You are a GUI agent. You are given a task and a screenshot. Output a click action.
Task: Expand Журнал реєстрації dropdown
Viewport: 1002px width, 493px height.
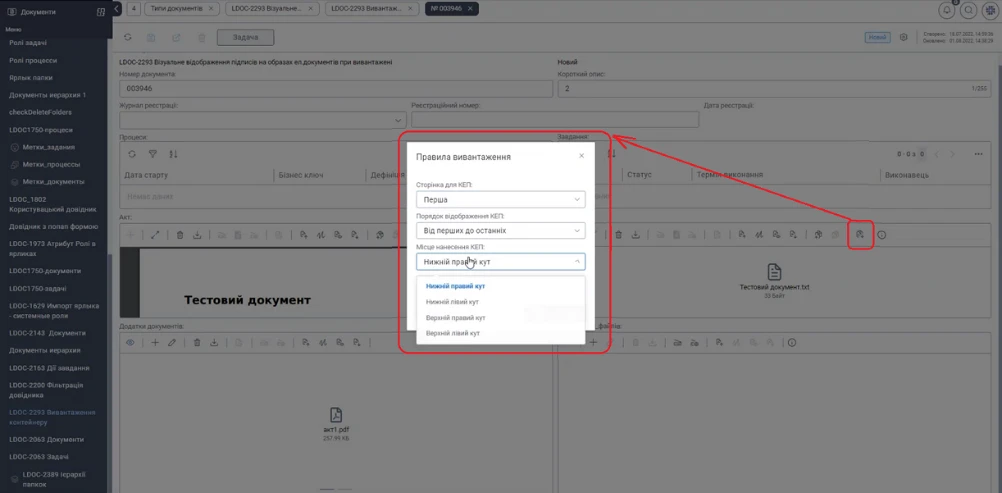[263, 120]
